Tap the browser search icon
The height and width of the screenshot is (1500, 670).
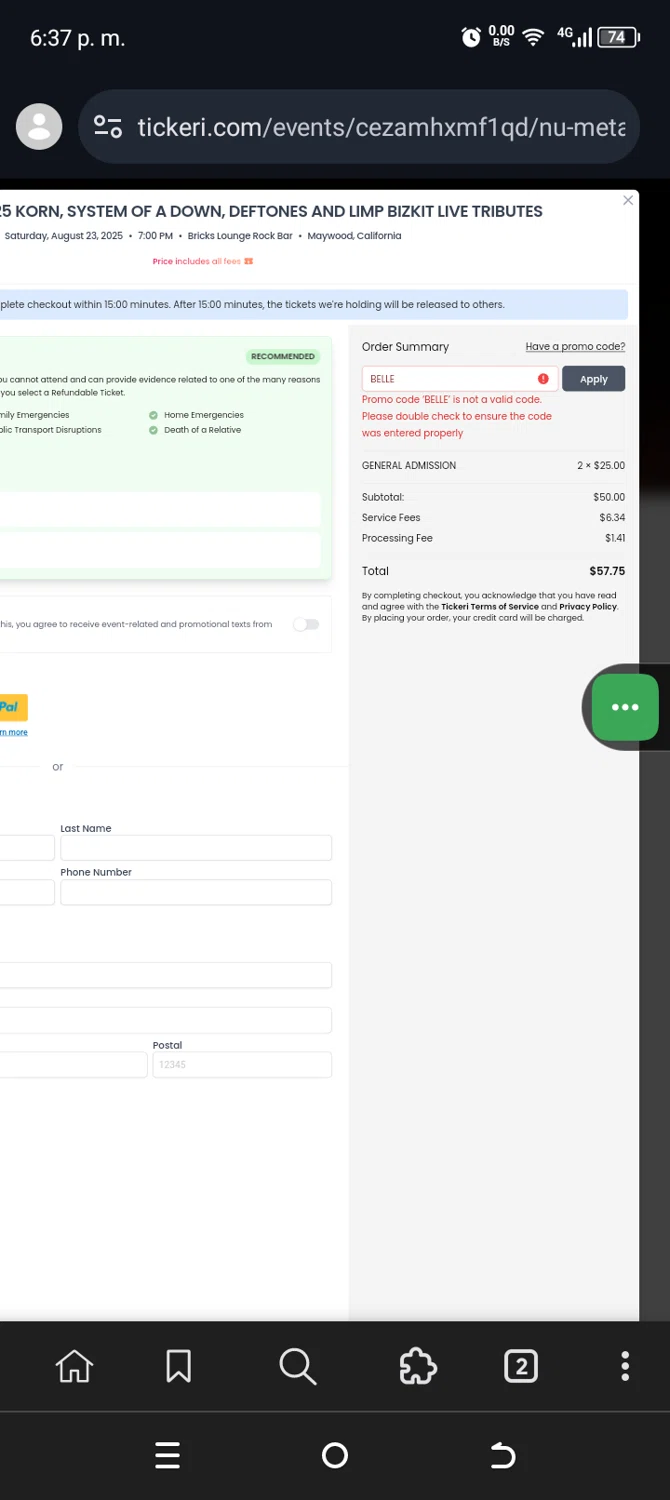297,1366
